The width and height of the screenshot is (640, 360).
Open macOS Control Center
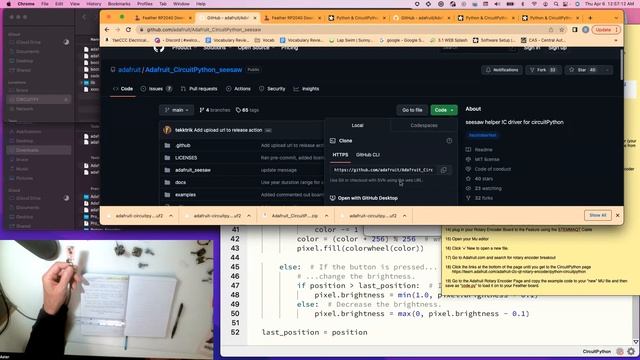pos(566,4)
